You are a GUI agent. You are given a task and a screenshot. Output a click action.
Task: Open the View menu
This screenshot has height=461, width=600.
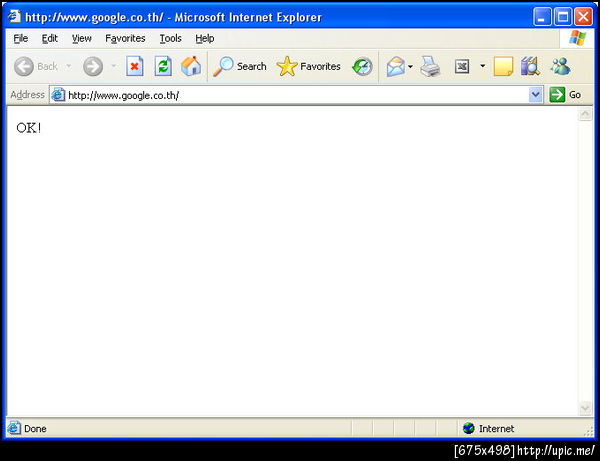point(82,39)
